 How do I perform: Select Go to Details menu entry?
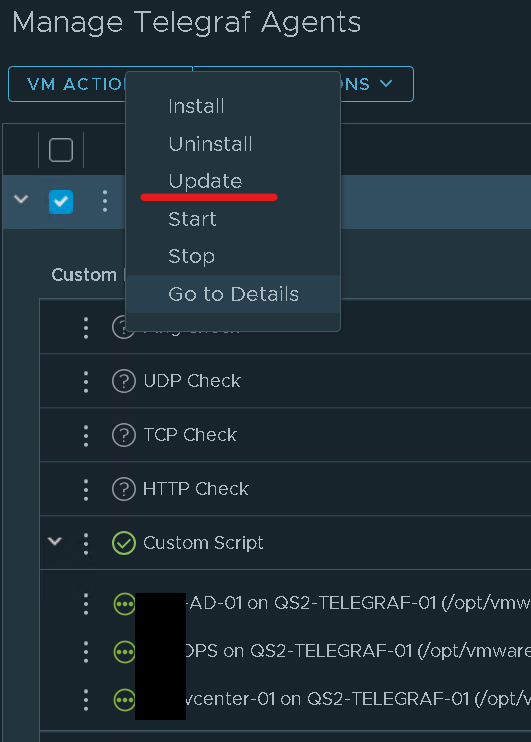[233, 294]
